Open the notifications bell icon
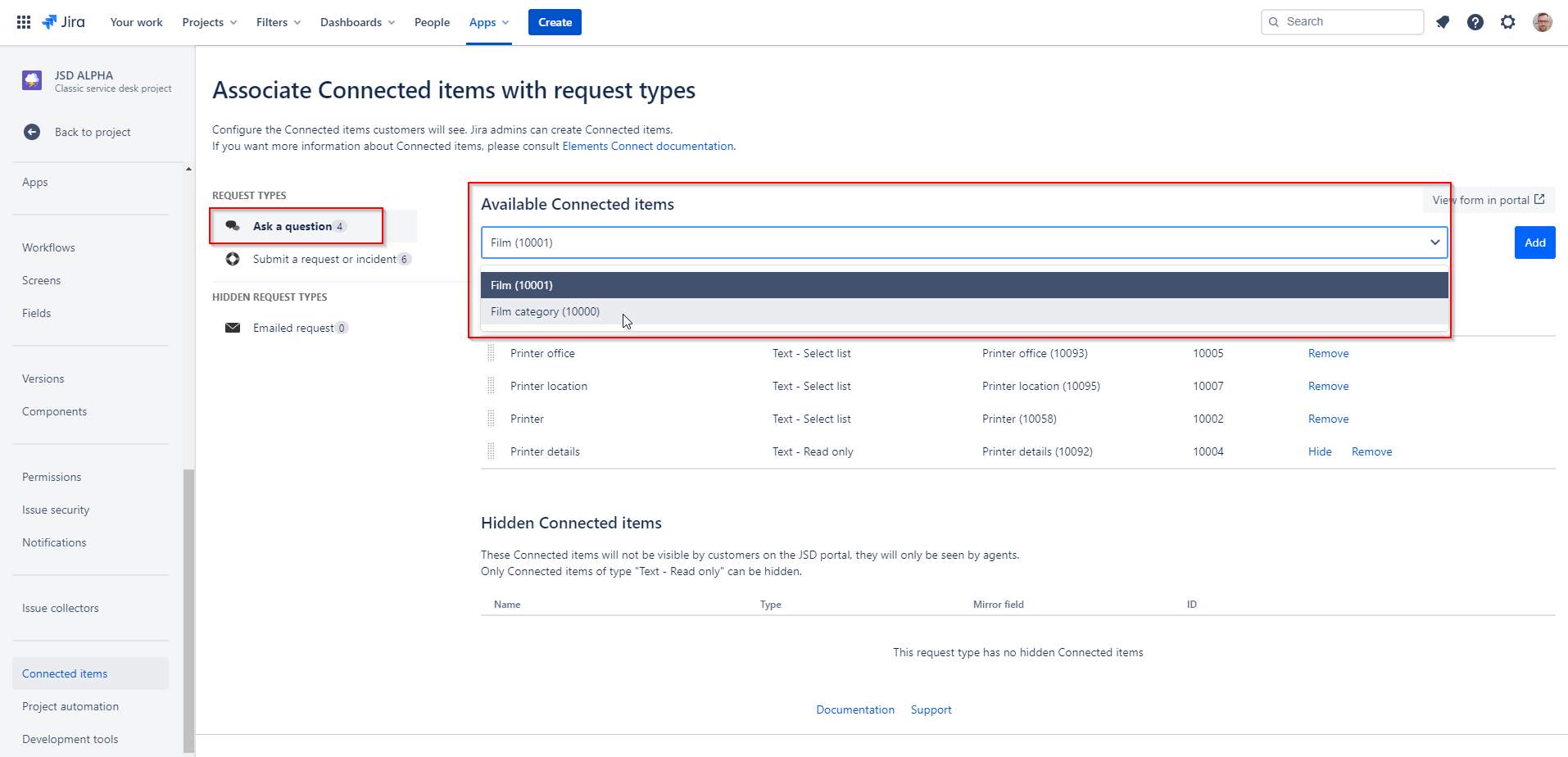1568x757 pixels. pos(1443,22)
